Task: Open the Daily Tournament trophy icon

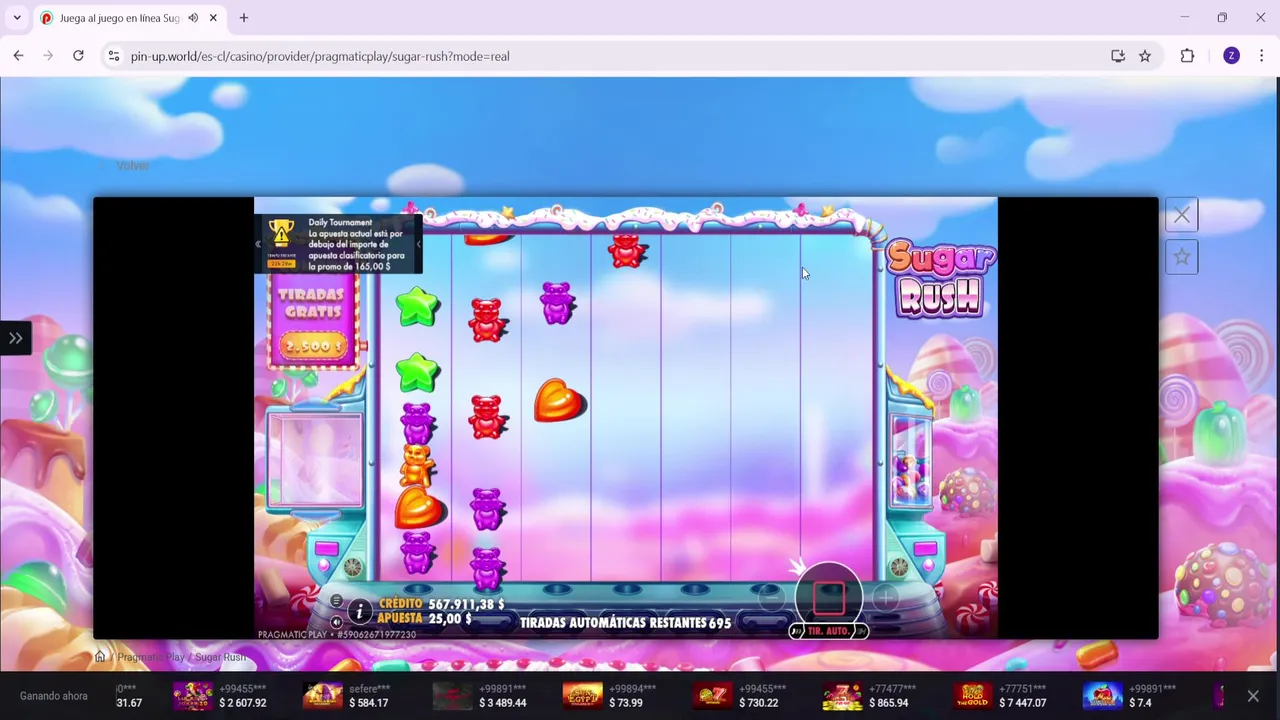Action: coord(281,234)
